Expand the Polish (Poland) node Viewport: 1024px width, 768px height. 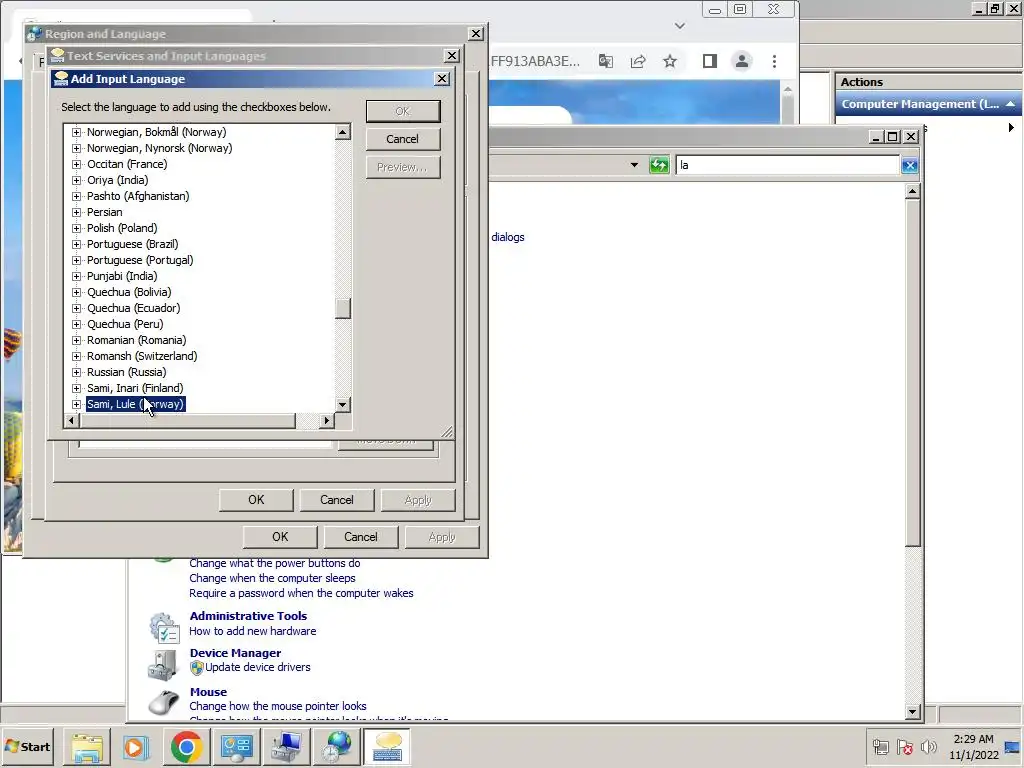pos(76,228)
